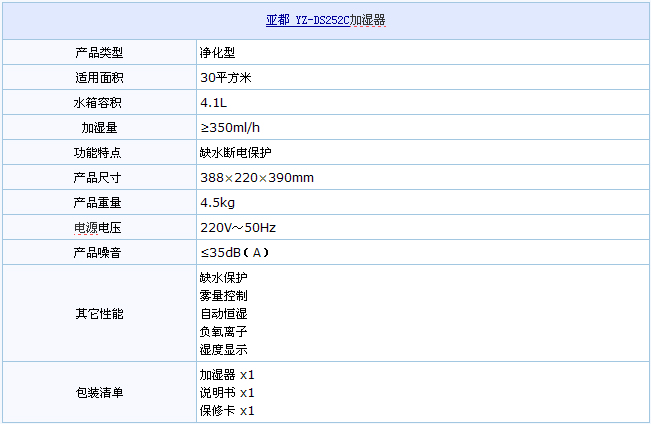Select the 雾量控制 performance item
Screen dimensions: 651x424
point(223,296)
